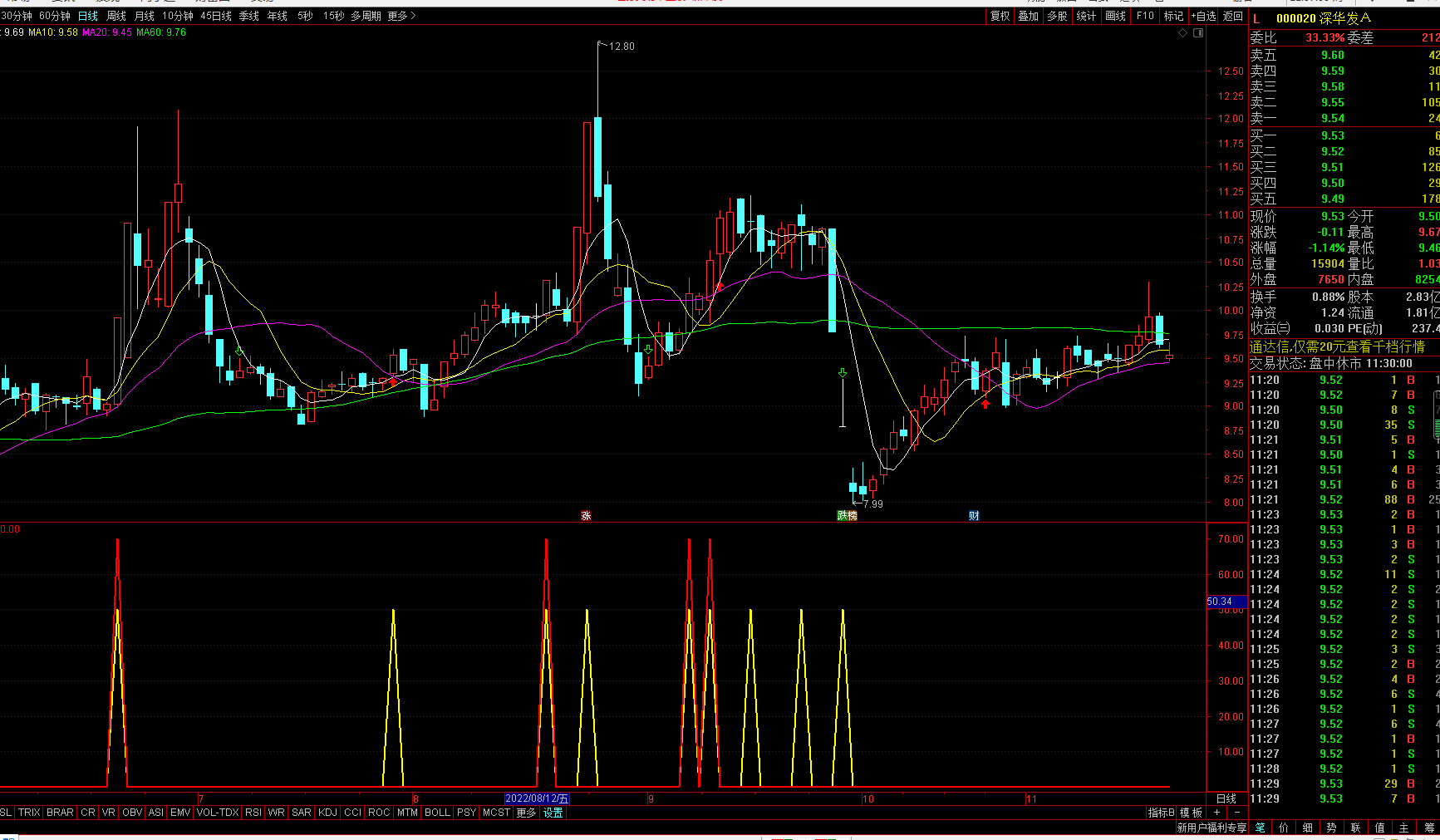Select the 日线 daily period tab
Viewport: 1440px width, 840px height.
point(87,16)
